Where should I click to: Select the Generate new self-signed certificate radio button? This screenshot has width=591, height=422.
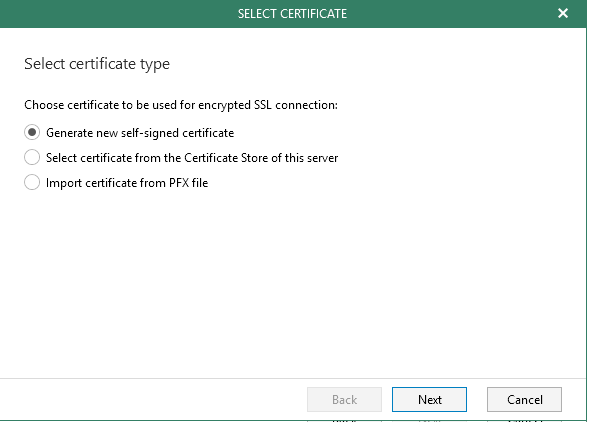tap(32, 133)
